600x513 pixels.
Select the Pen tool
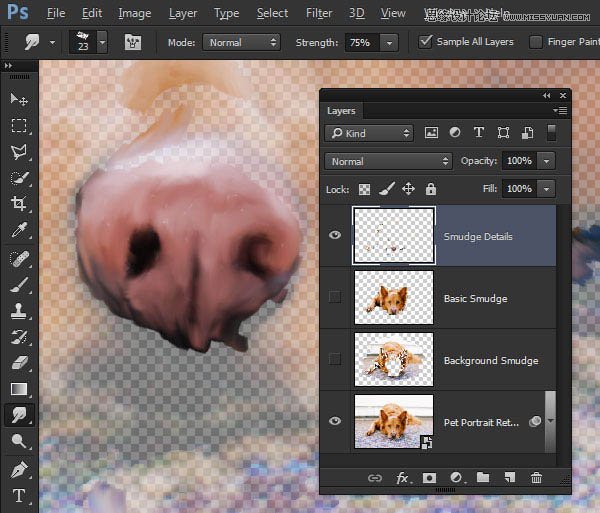19,470
